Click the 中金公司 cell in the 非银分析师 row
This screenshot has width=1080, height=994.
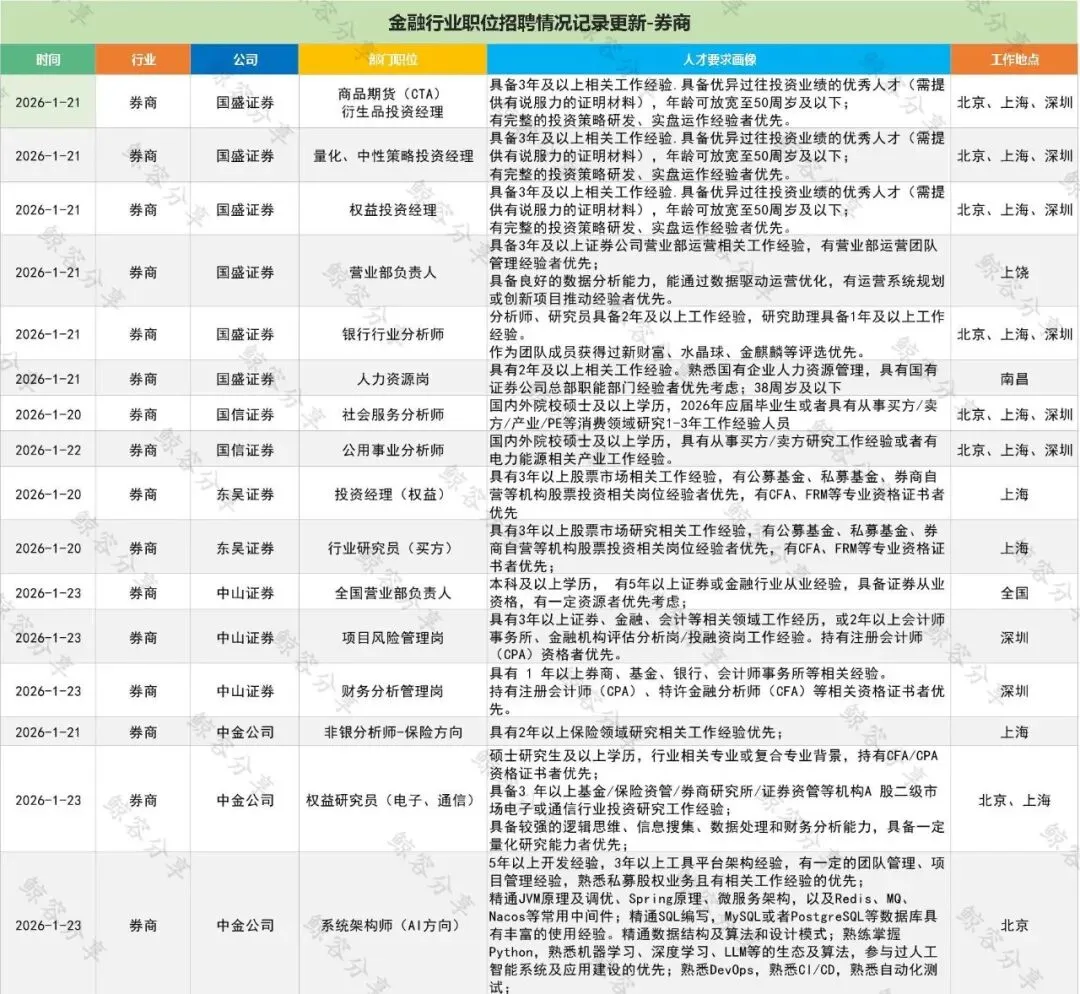click(245, 732)
